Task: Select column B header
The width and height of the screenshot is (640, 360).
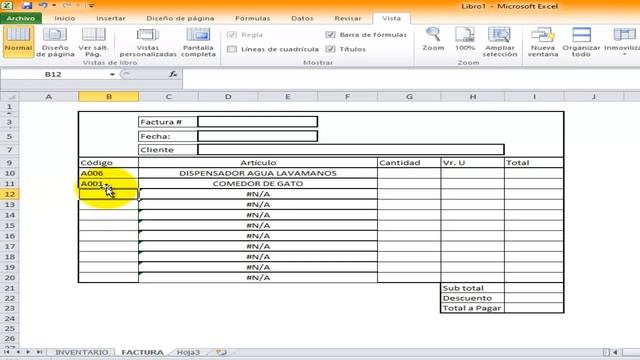Action: click(109, 97)
